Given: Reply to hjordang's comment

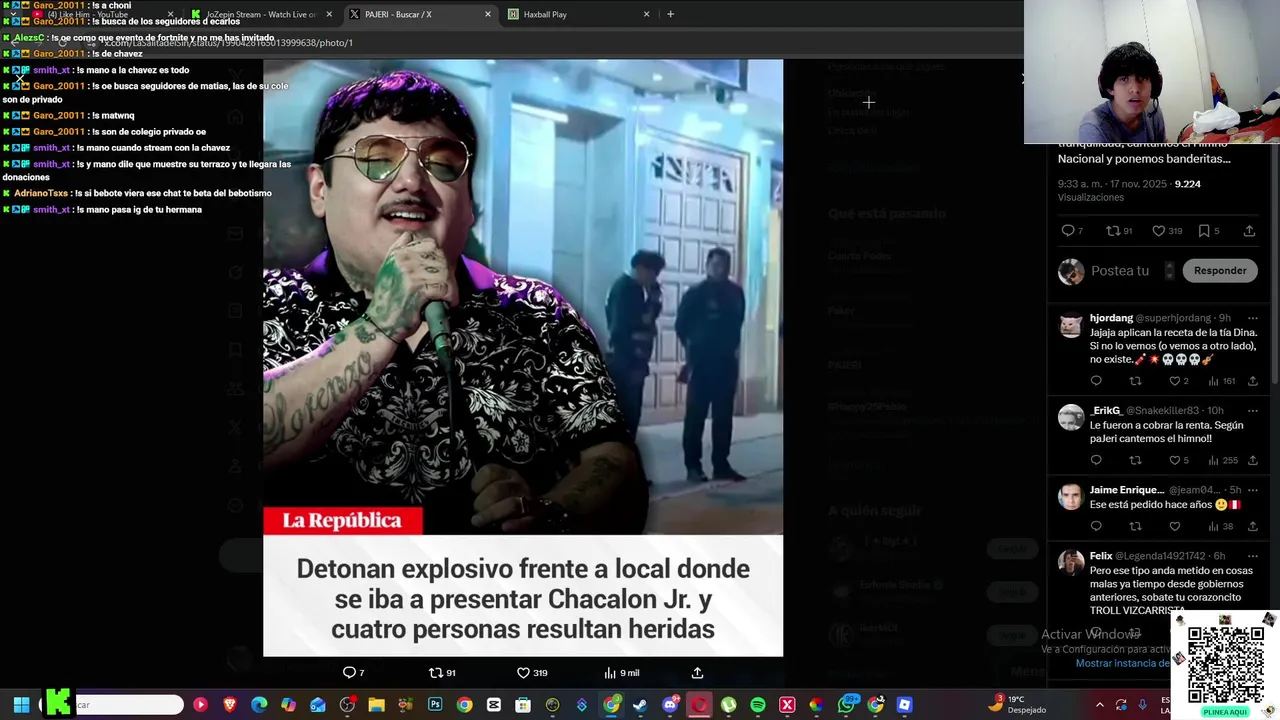Looking at the screenshot, I should click(x=1096, y=381).
